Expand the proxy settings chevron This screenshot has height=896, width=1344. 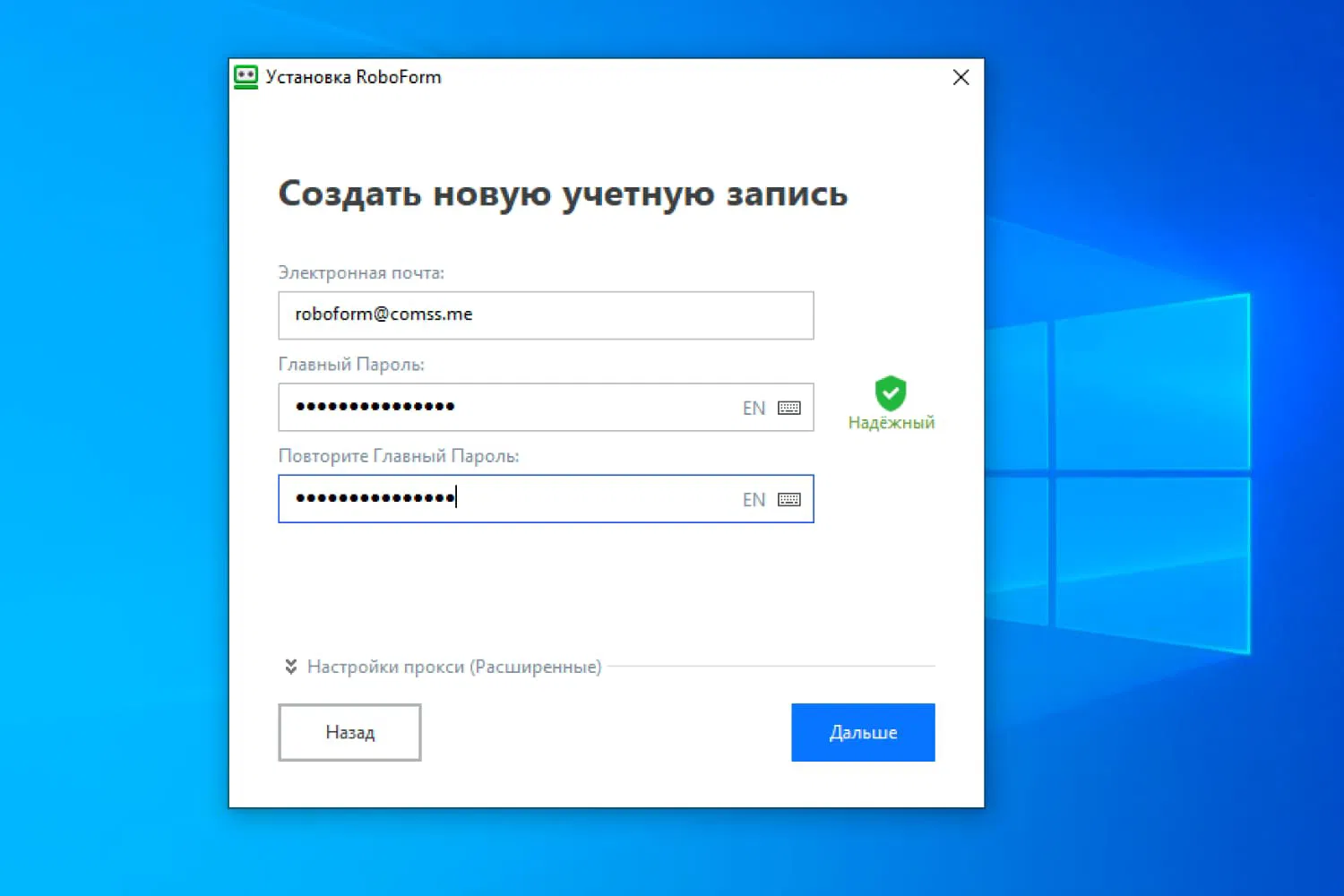tap(291, 667)
